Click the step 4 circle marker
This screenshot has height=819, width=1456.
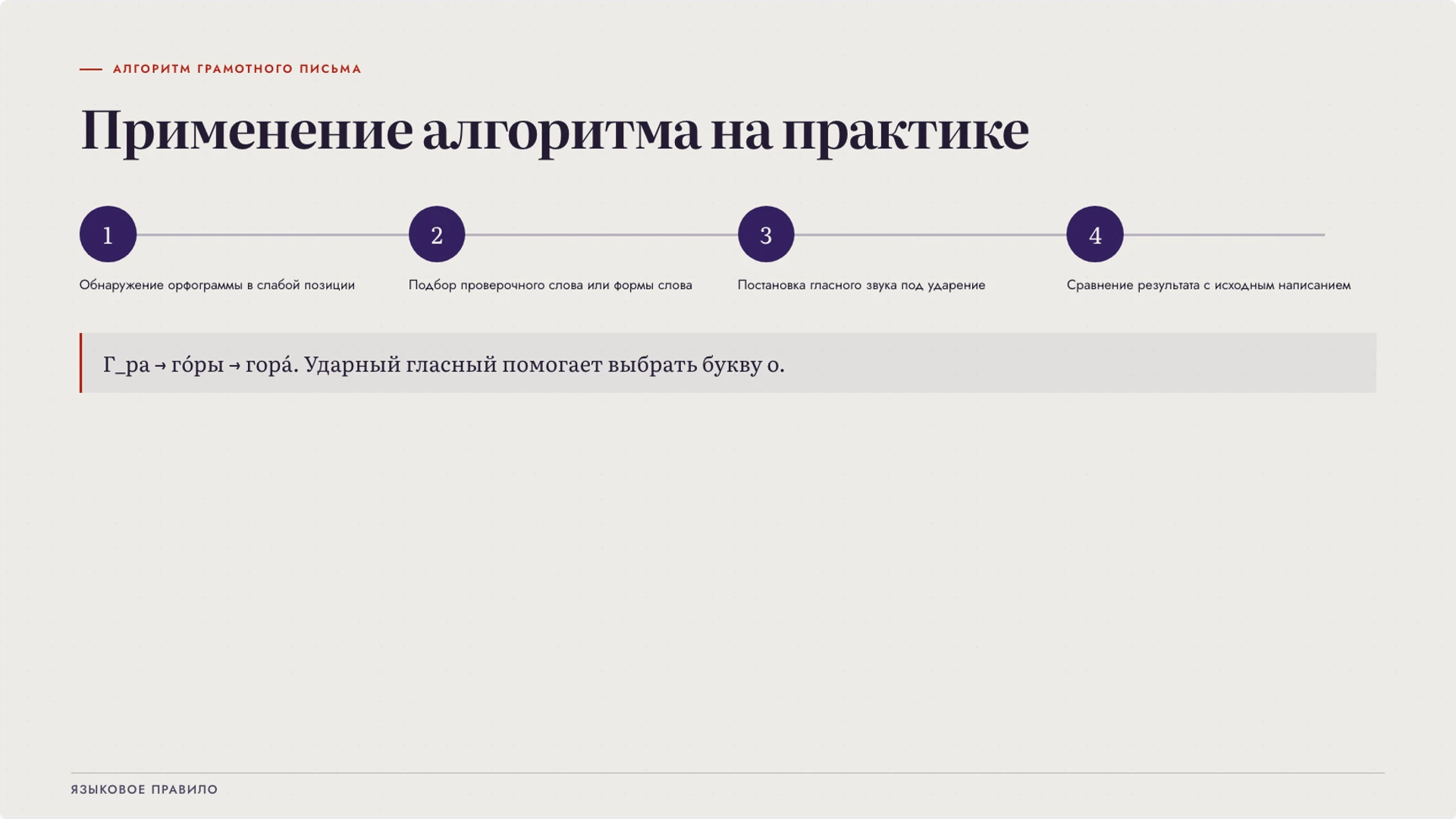(x=1095, y=234)
